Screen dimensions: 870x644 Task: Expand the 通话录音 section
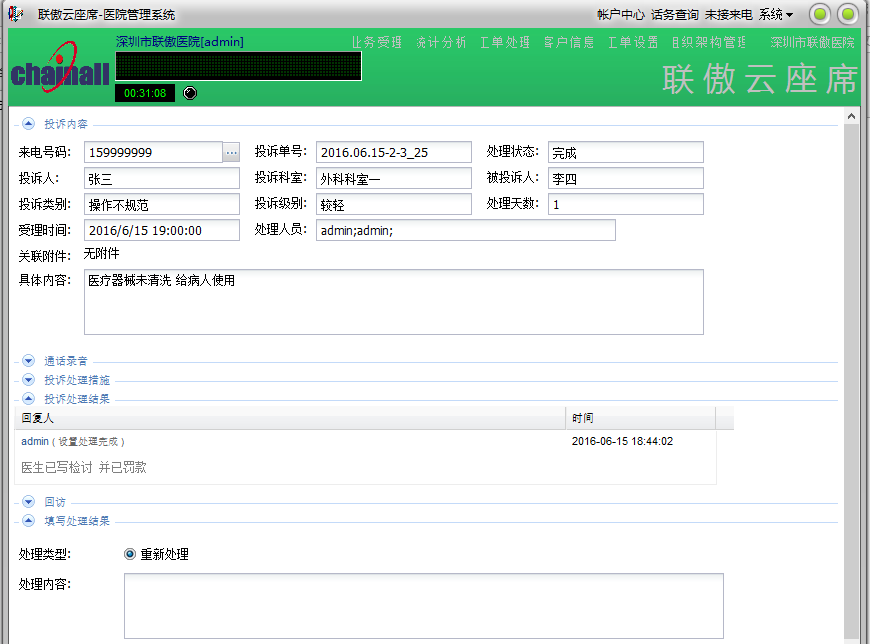[x=28, y=360]
